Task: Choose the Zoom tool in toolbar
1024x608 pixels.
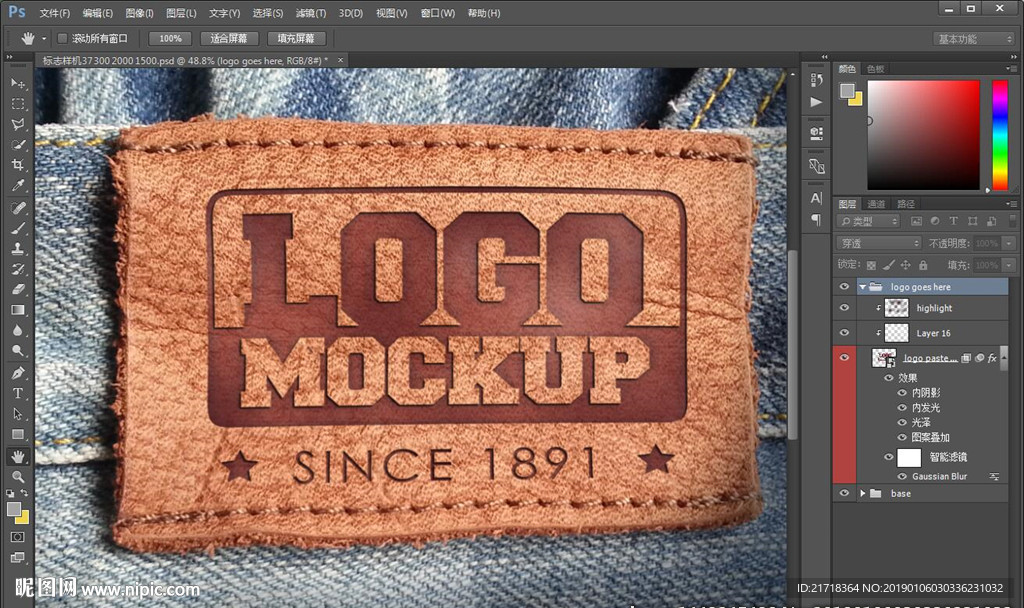Action: (x=18, y=477)
